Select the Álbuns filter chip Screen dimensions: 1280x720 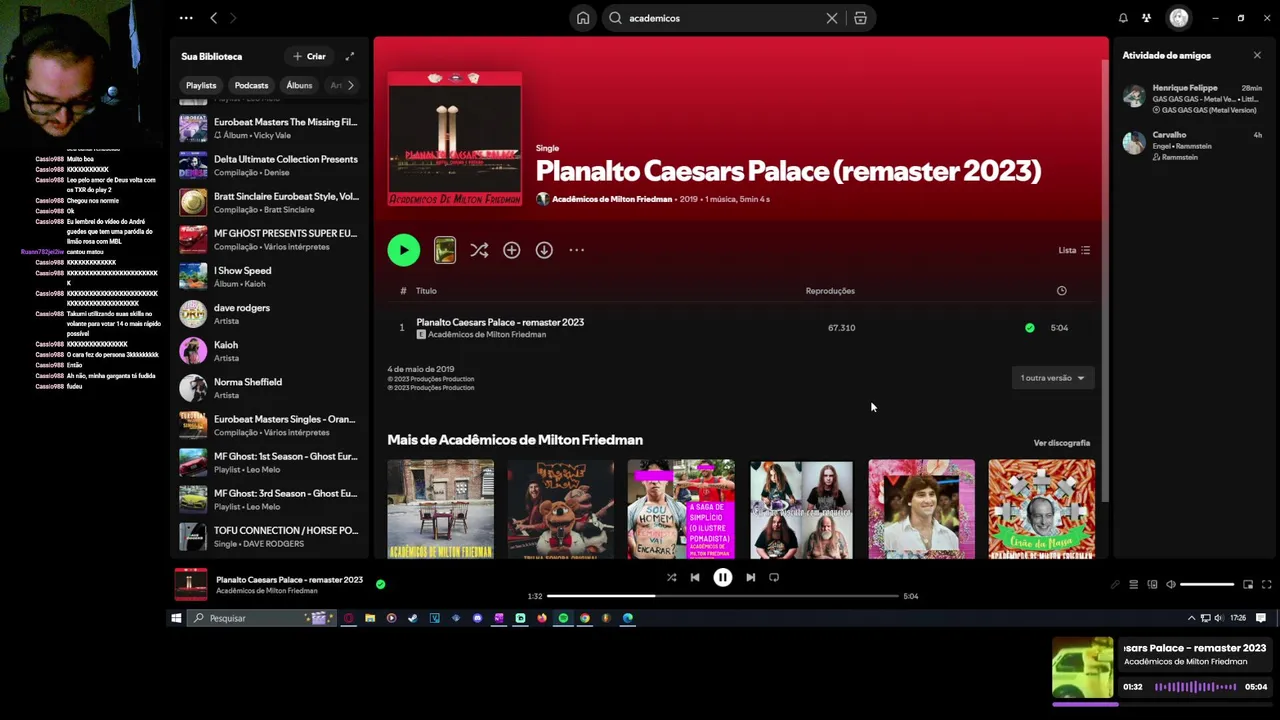[x=299, y=85]
